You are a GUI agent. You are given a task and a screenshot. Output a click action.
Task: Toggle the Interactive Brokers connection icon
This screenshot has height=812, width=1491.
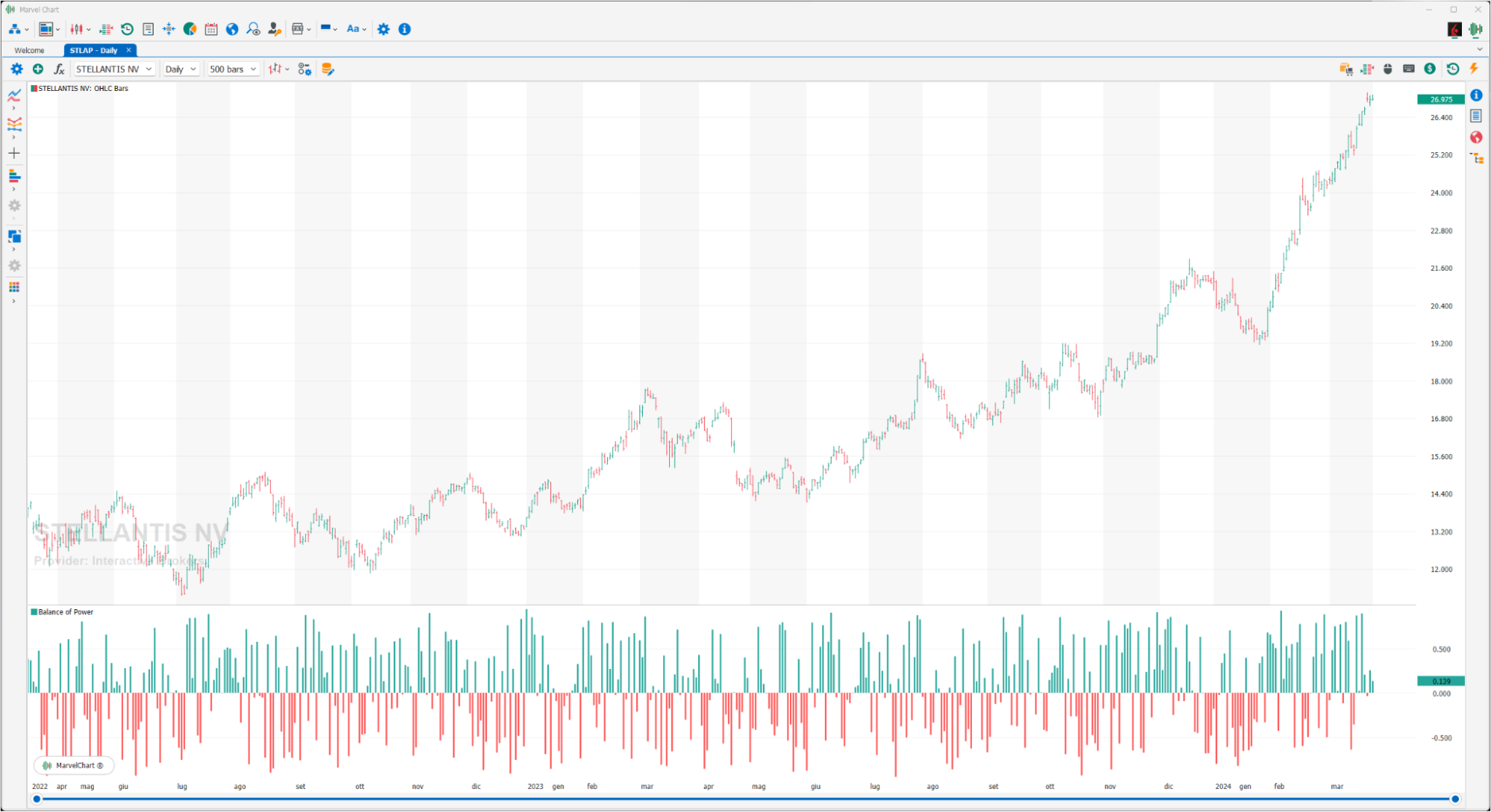(1454, 29)
